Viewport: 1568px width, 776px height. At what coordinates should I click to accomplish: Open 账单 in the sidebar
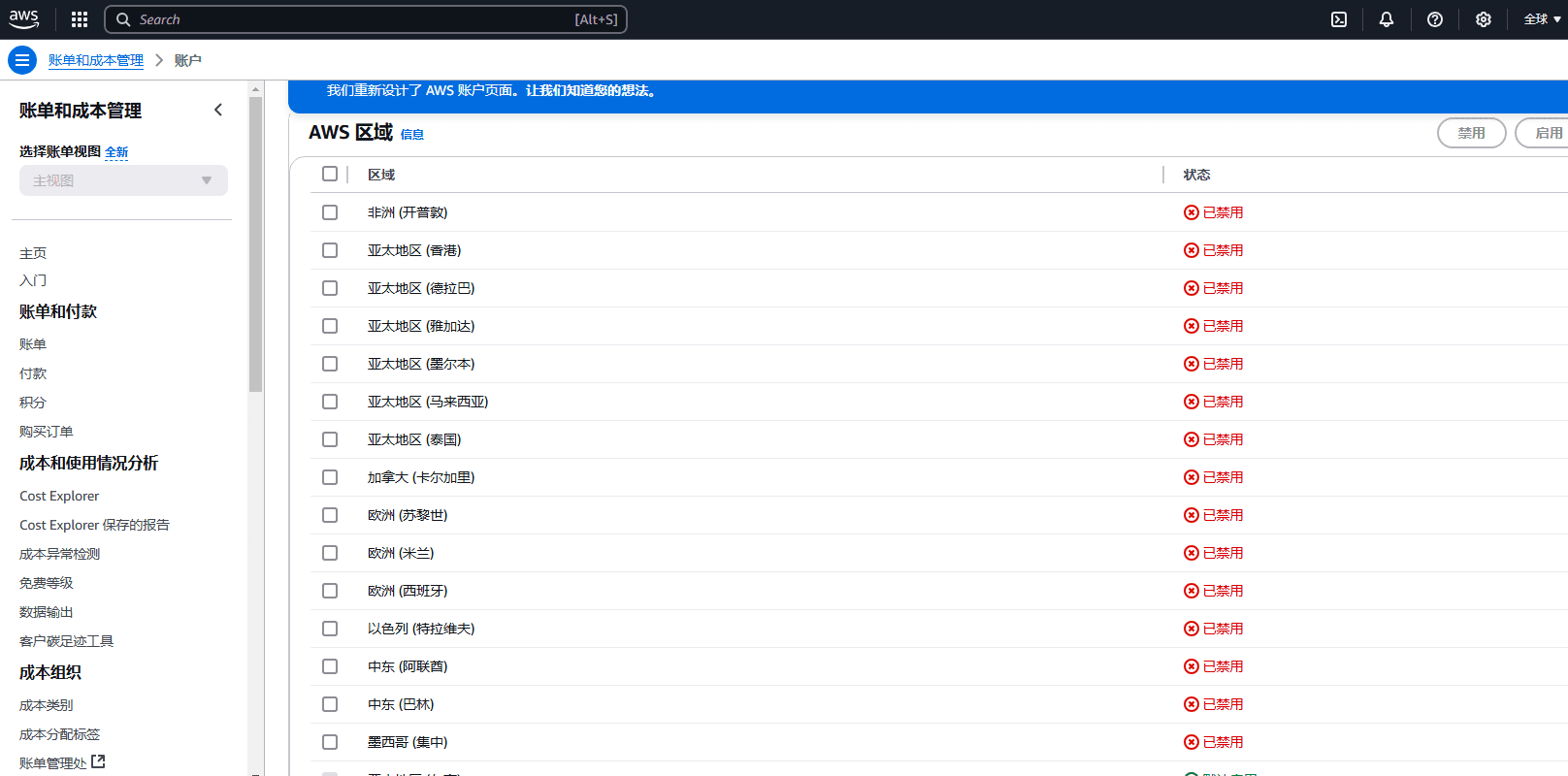coord(33,344)
